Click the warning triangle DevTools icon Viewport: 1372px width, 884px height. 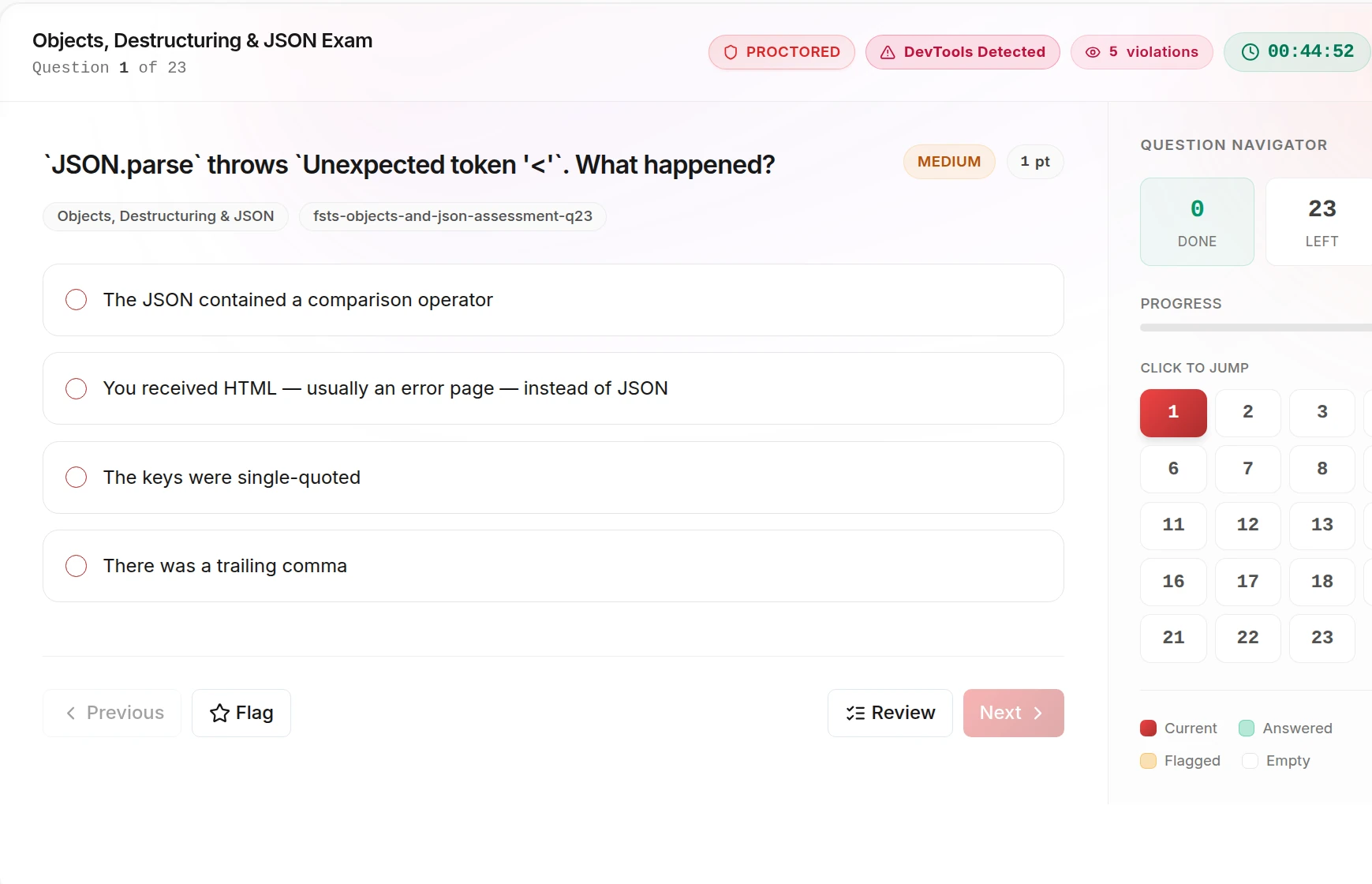pos(888,52)
